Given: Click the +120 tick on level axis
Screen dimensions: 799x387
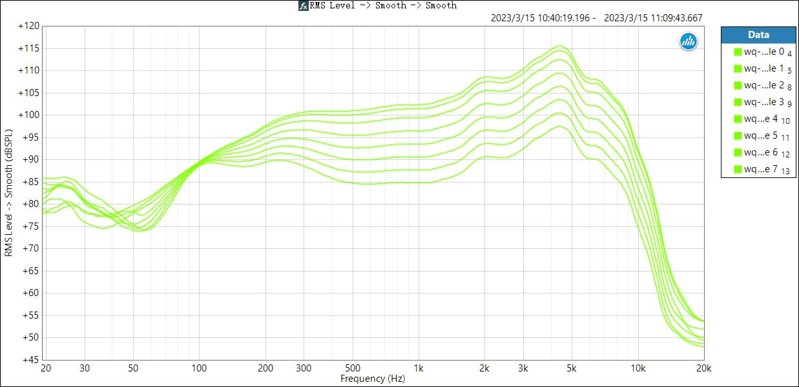Looking at the screenshot, I should (x=28, y=26).
